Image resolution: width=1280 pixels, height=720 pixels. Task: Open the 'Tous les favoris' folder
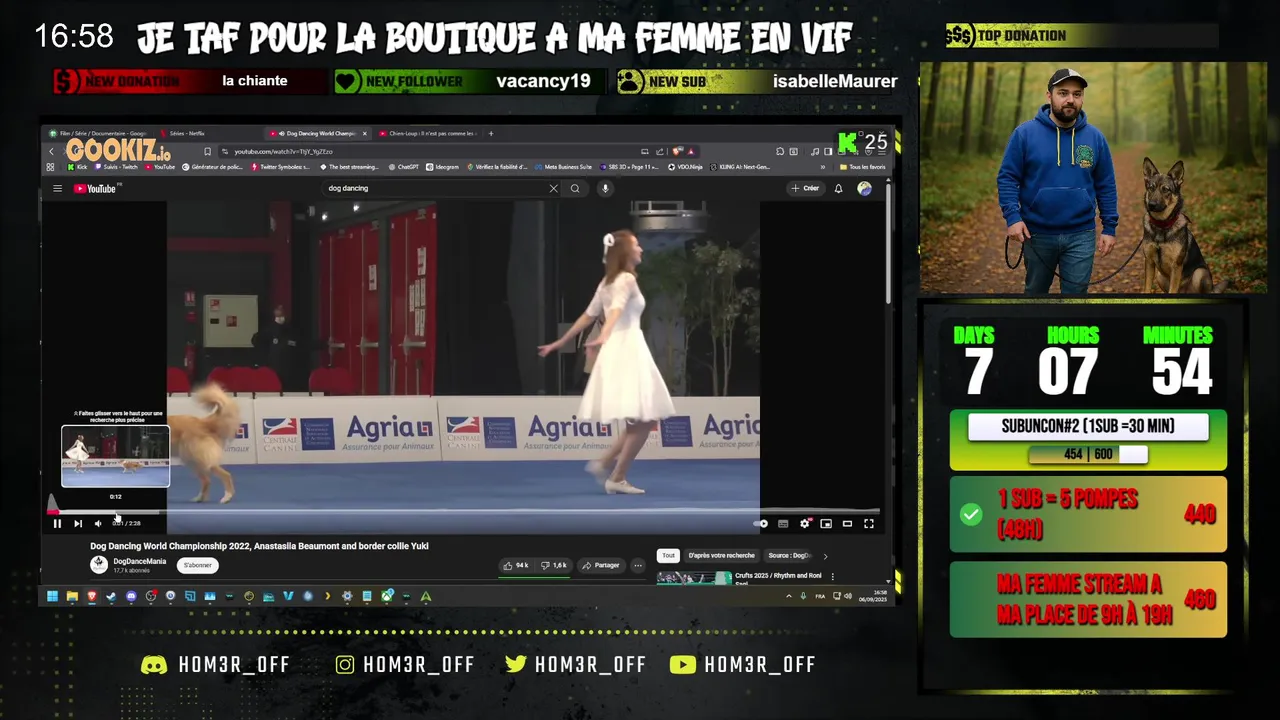[863, 167]
